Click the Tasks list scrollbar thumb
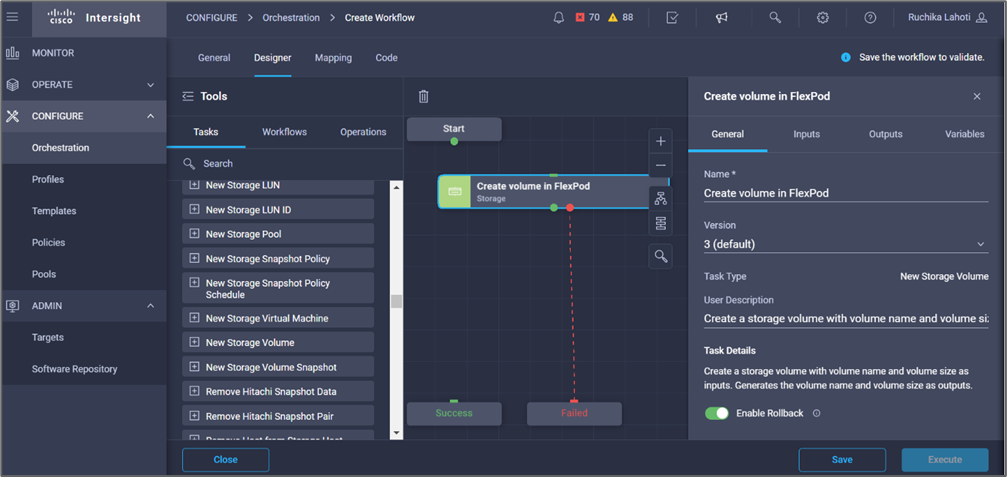The width and height of the screenshot is (1007, 477). point(396,302)
